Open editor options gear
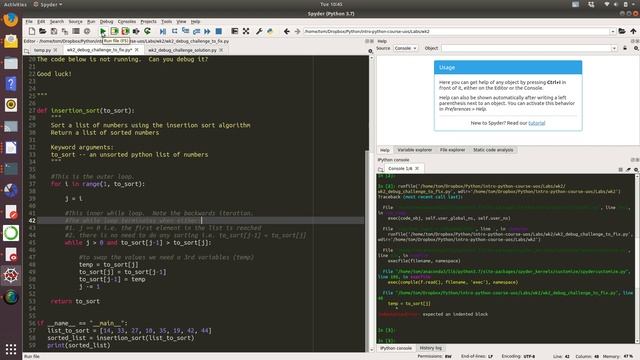 point(371,51)
